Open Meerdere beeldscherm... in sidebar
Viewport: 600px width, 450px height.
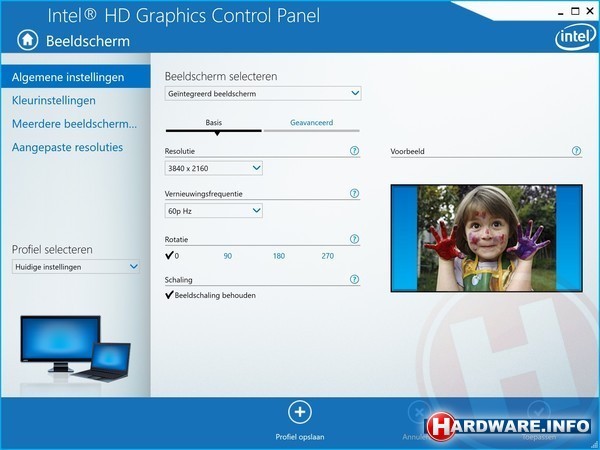click(74, 124)
